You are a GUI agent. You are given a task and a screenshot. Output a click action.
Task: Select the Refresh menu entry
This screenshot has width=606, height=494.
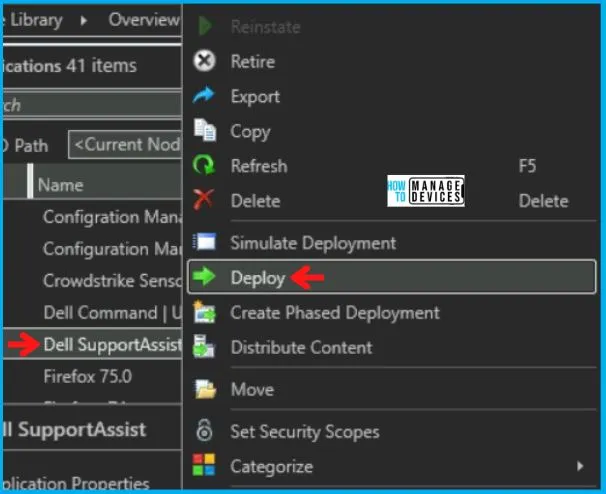coord(392,165)
